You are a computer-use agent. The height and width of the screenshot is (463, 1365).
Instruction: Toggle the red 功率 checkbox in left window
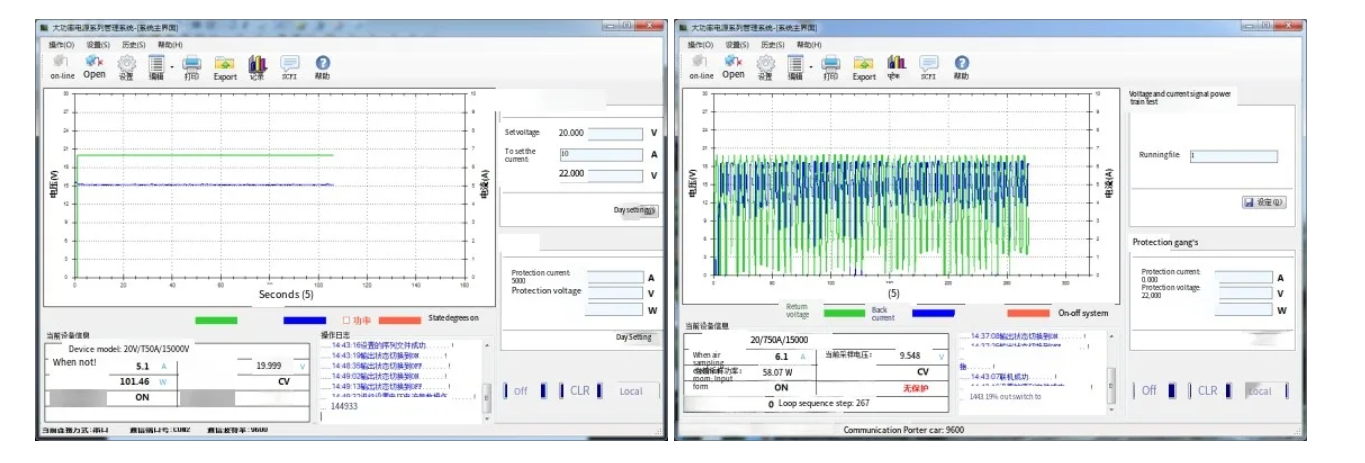(x=346, y=320)
